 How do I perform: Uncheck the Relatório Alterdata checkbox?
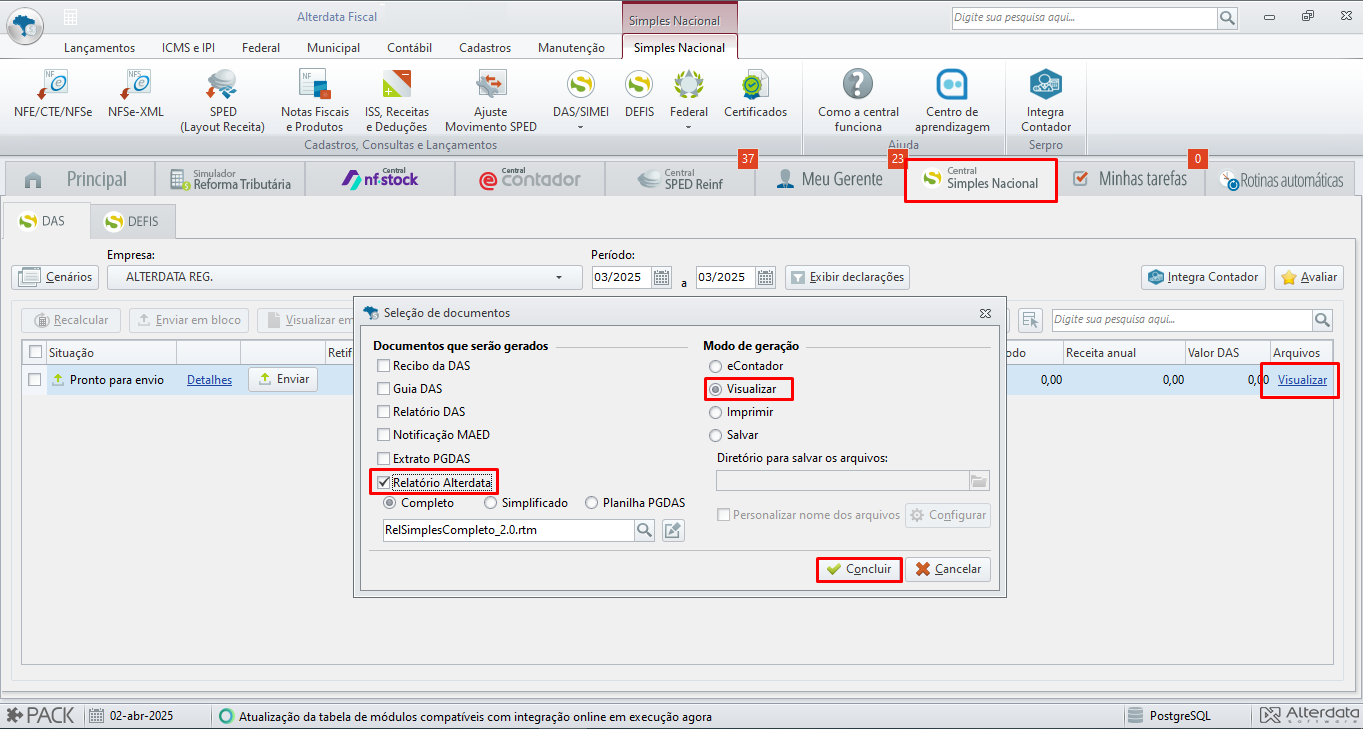(384, 482)
